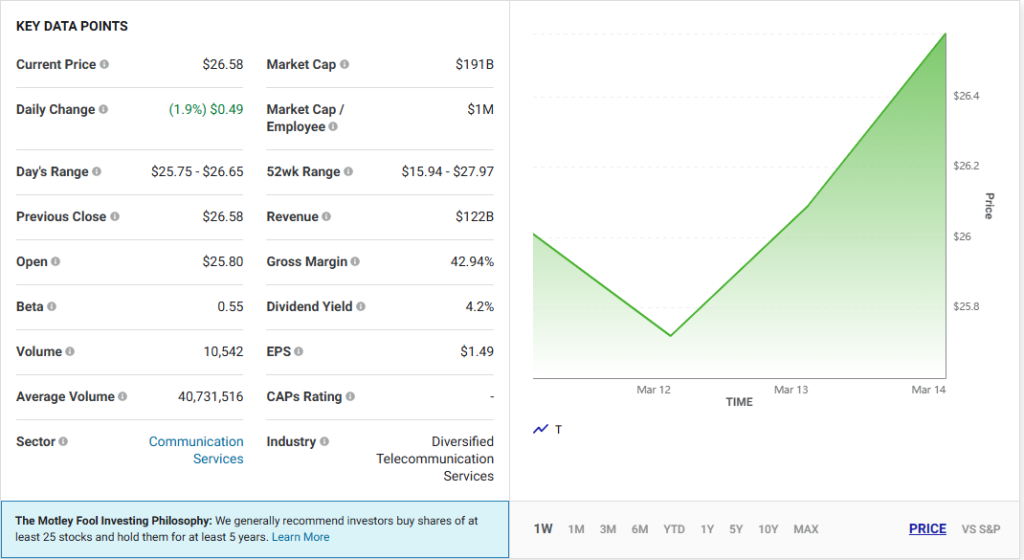Click info icon beside EPS
This screenshot has width=1024, height=560.
point(298,351)
